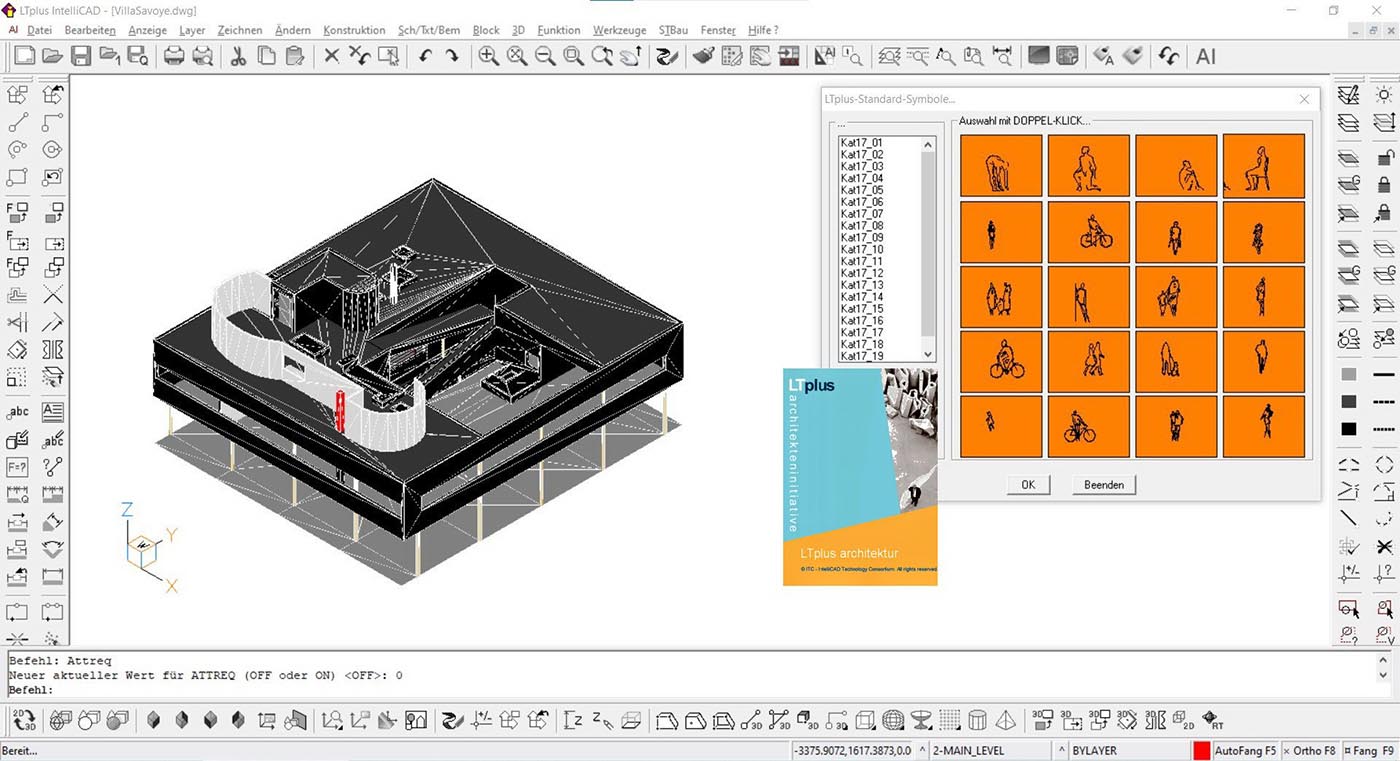Confirm symbol selection with OK
1400x761 pixels.
[x=1028, y=484]
